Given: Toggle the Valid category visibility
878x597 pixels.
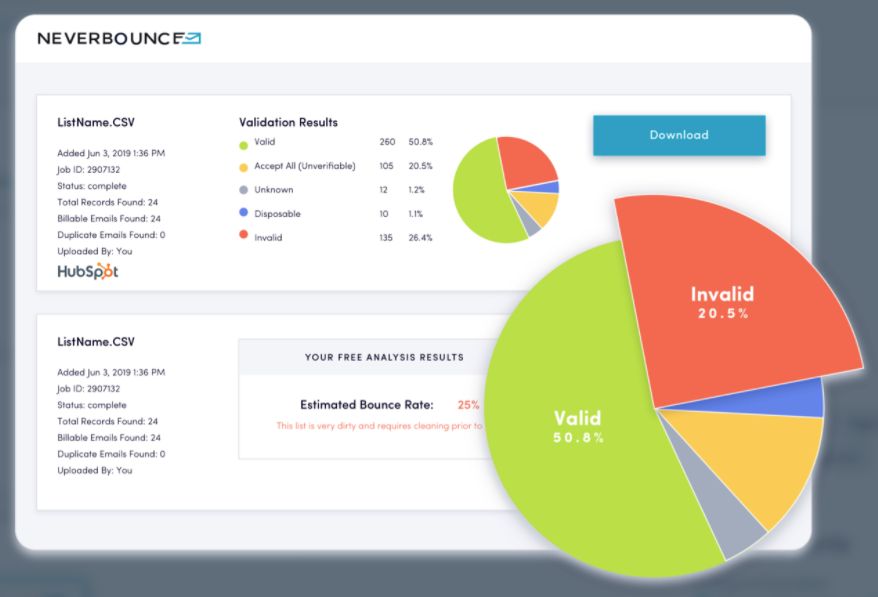Looking at the screenshot, I should pyautogui.click(x=265, y=142).
